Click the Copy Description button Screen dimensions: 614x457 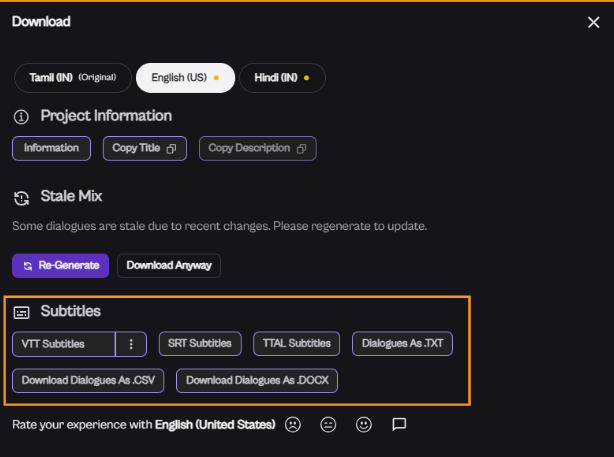click(x=257, y=149)
